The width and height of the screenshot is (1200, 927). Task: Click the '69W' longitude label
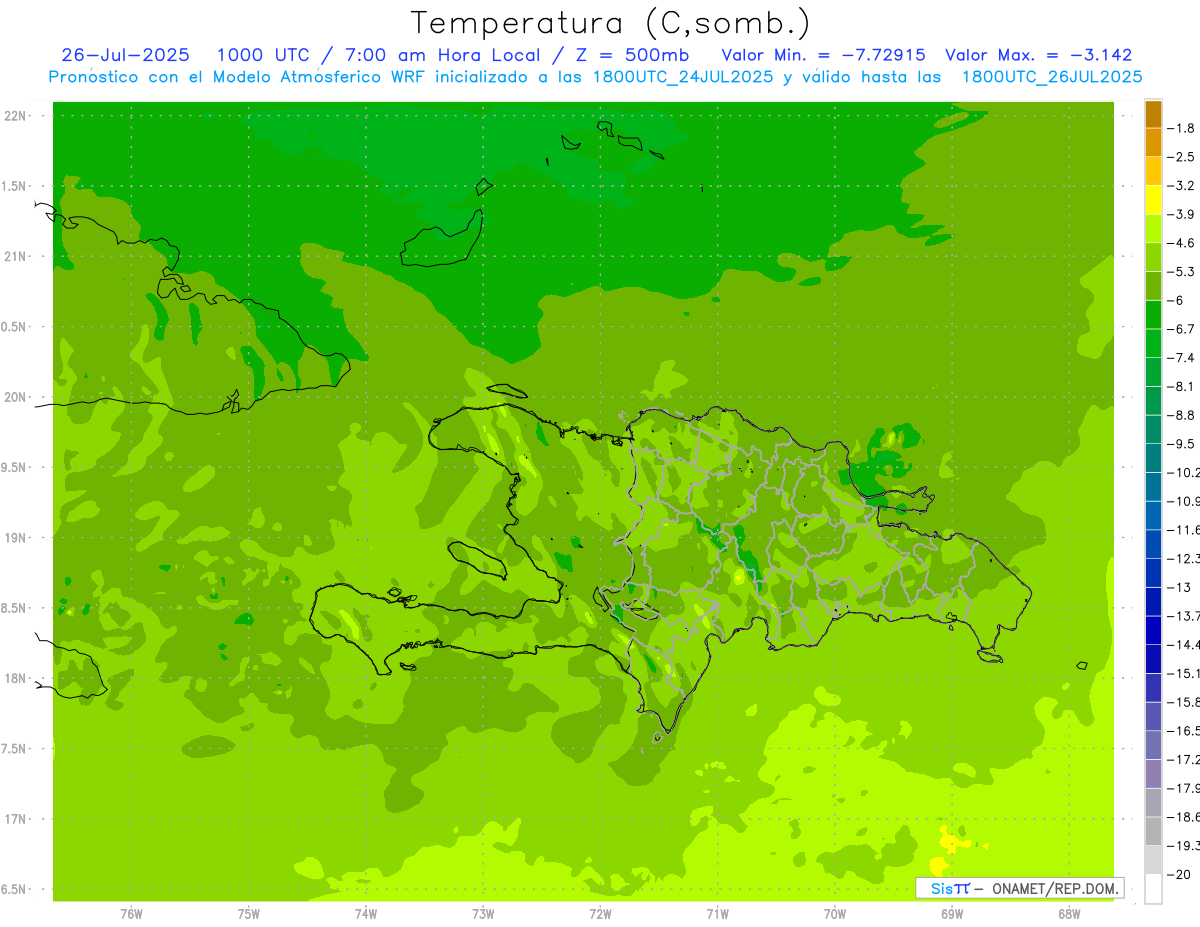pyautogui.click(x=952, y=913)
